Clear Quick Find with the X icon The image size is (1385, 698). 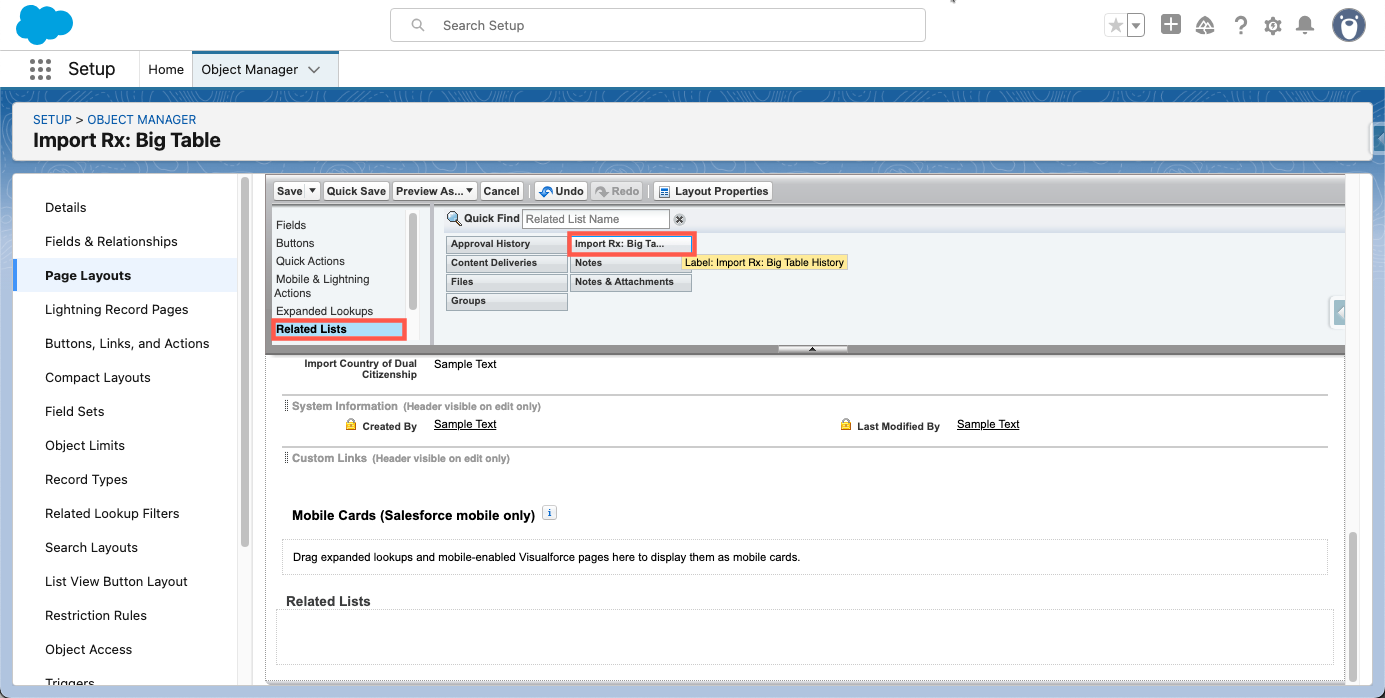click(x=679, y=219)
